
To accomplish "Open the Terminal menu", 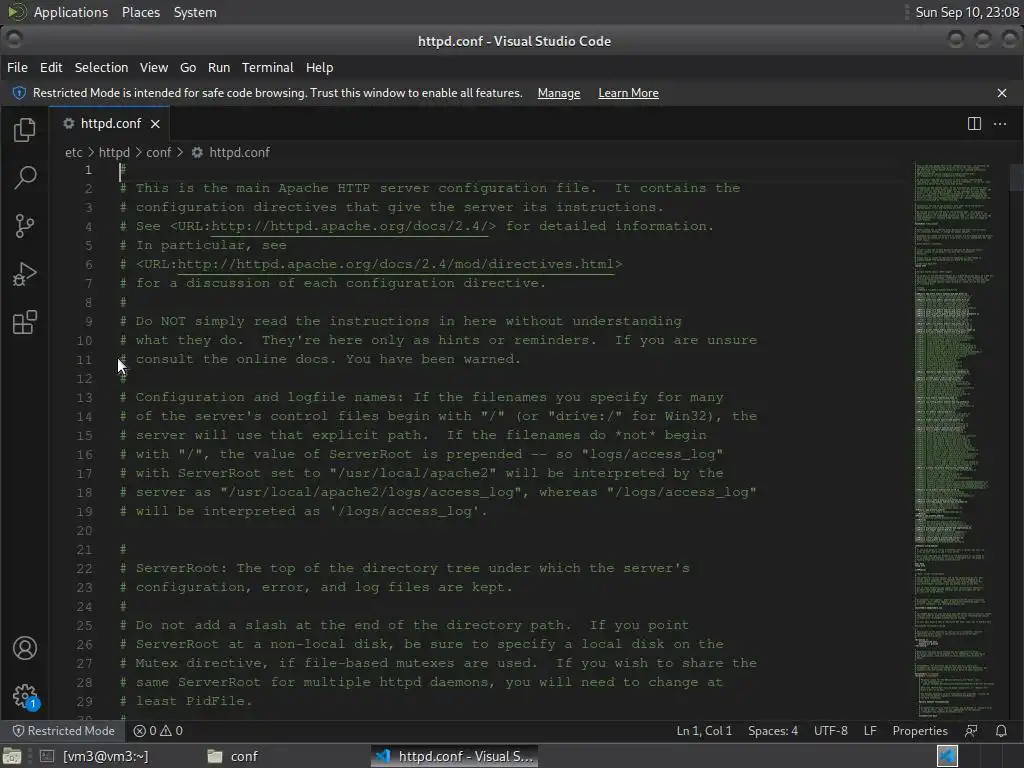I will click(267, 67).
